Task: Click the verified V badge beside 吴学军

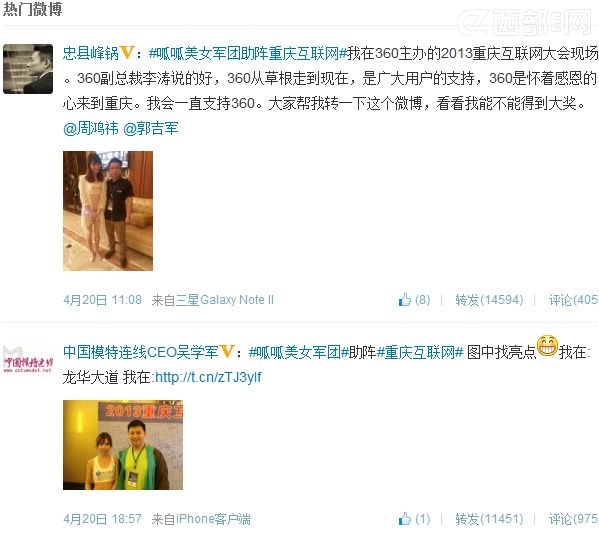Action: click(x=227, y=351)
